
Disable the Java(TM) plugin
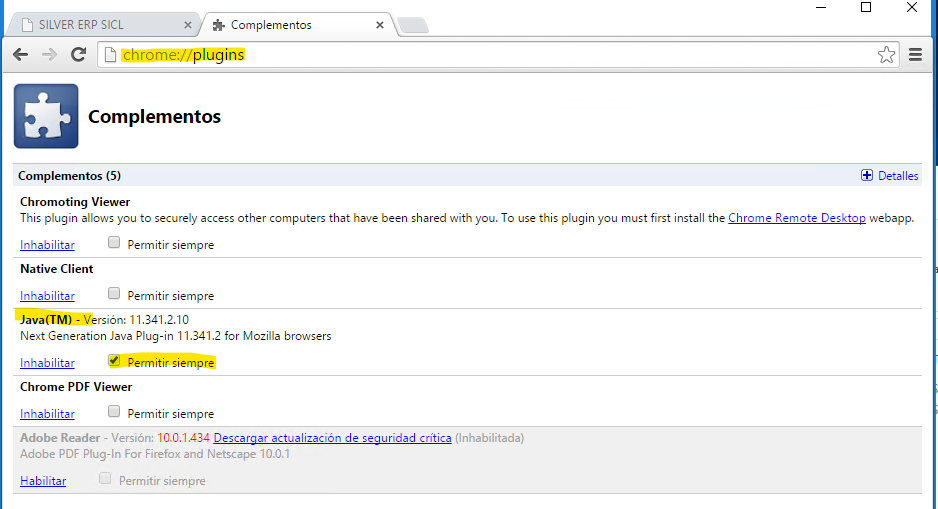pyautogui.click(x=47, y=362)
